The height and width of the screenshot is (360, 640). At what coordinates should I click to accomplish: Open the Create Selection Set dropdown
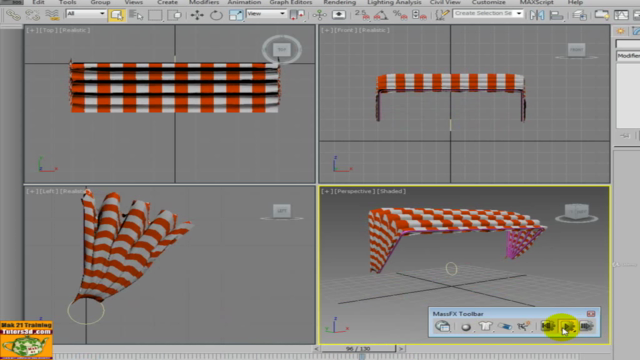(x=488, y=13)
